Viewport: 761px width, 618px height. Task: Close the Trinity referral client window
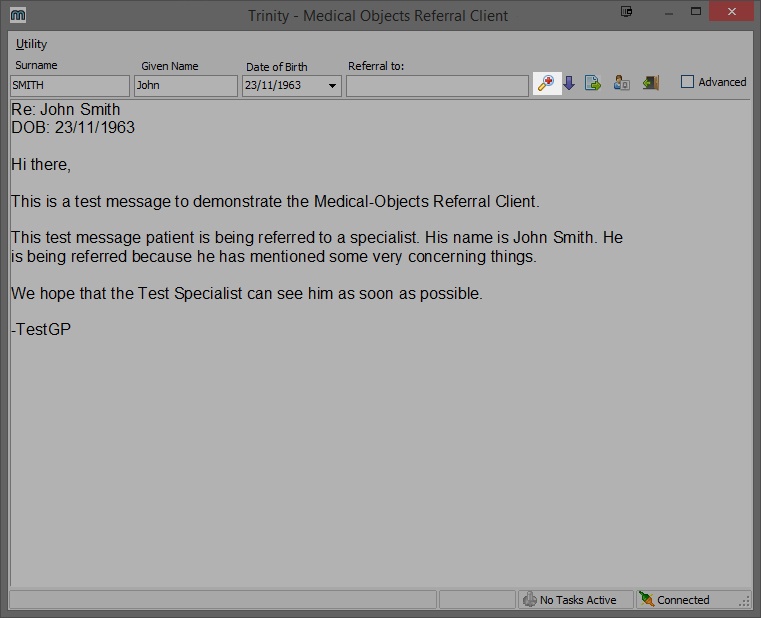tap(732, 11)
